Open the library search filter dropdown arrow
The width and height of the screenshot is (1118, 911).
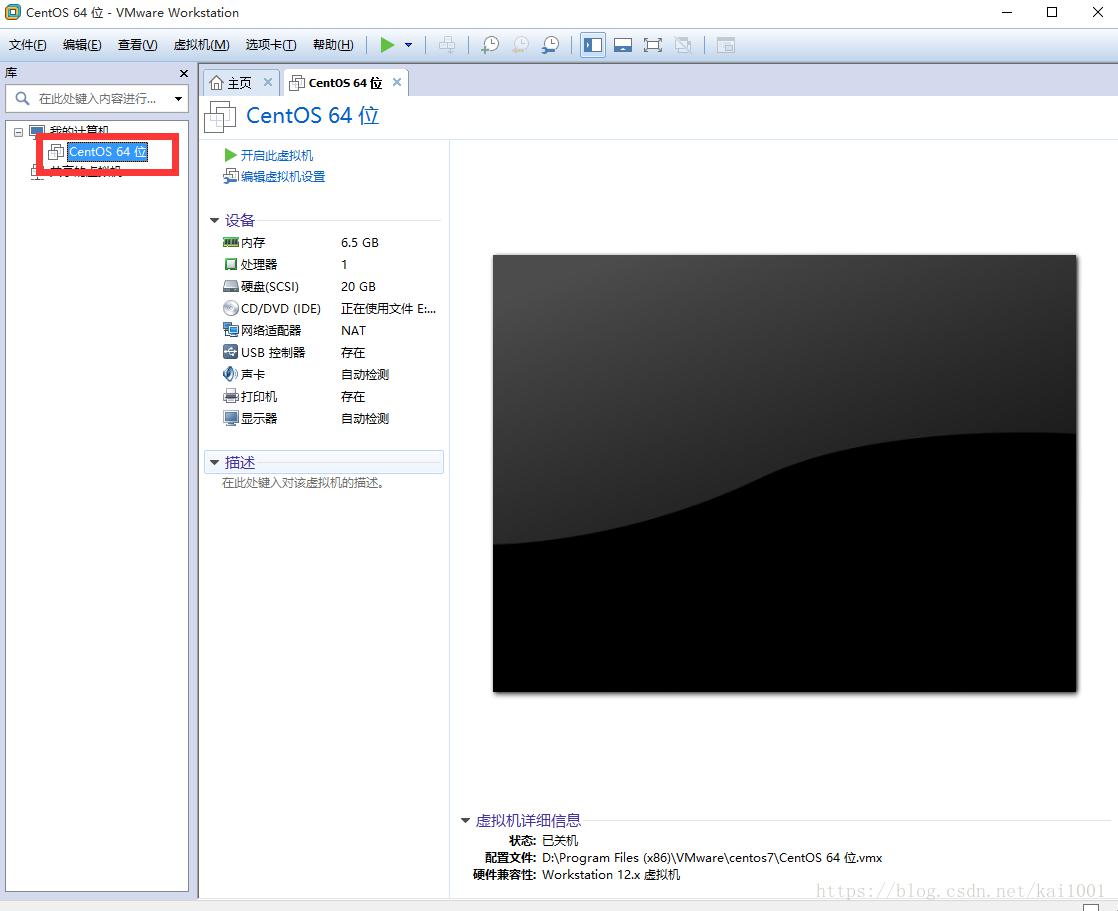tap(178, 98)
